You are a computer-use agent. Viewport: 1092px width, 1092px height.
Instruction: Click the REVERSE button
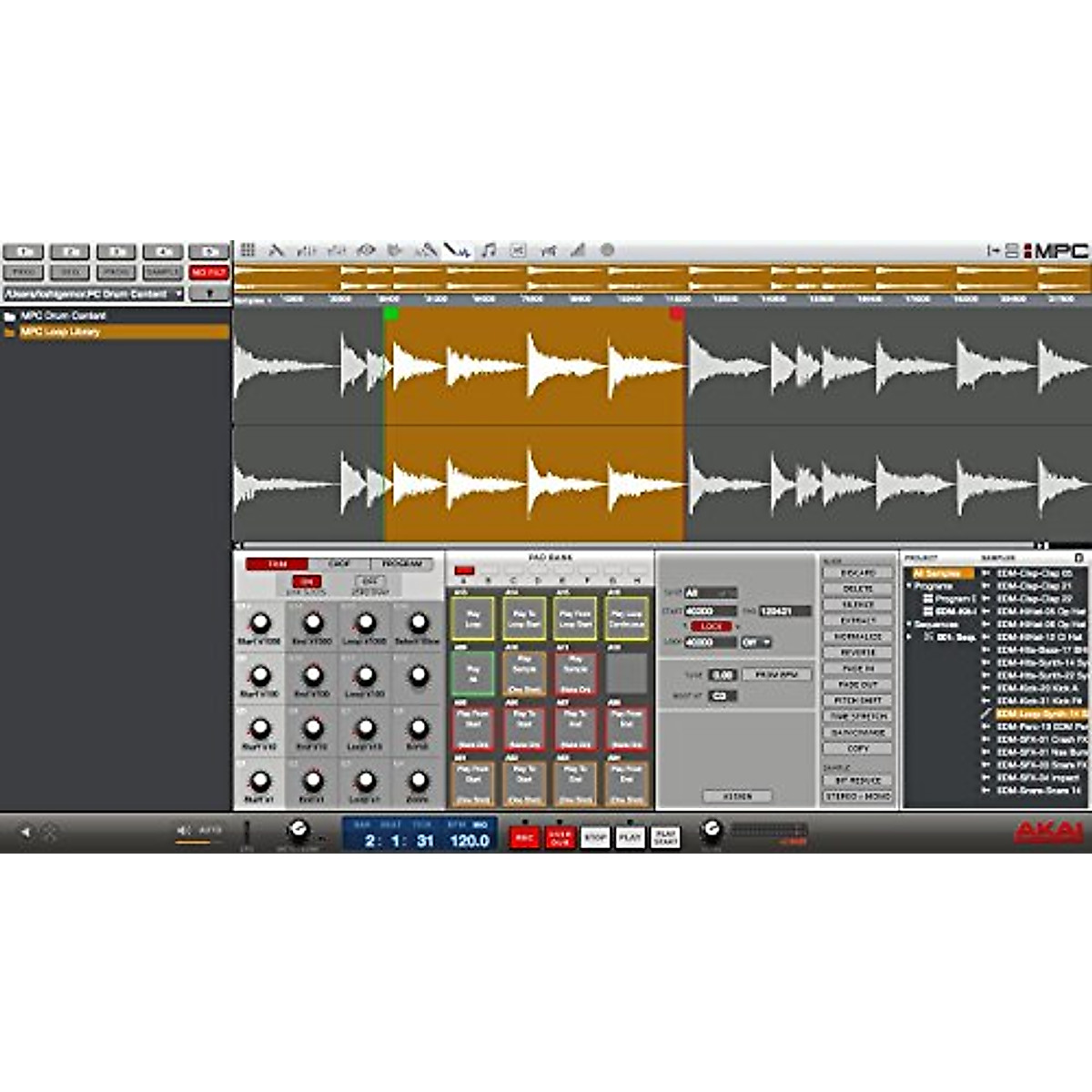(x=857, y=652)
